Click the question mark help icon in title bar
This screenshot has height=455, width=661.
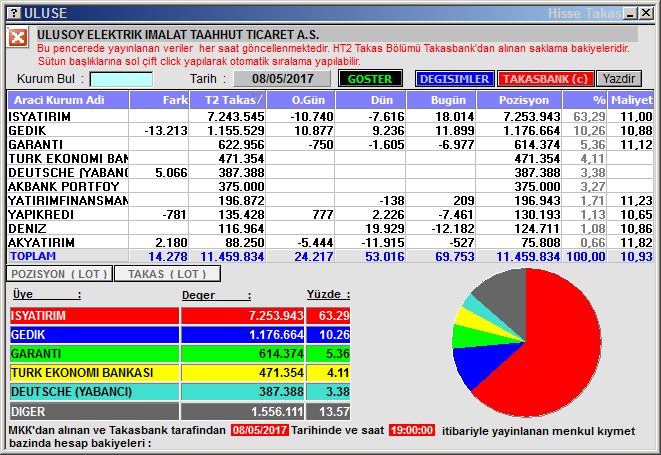pyautogui.click(x=14, y=13)
